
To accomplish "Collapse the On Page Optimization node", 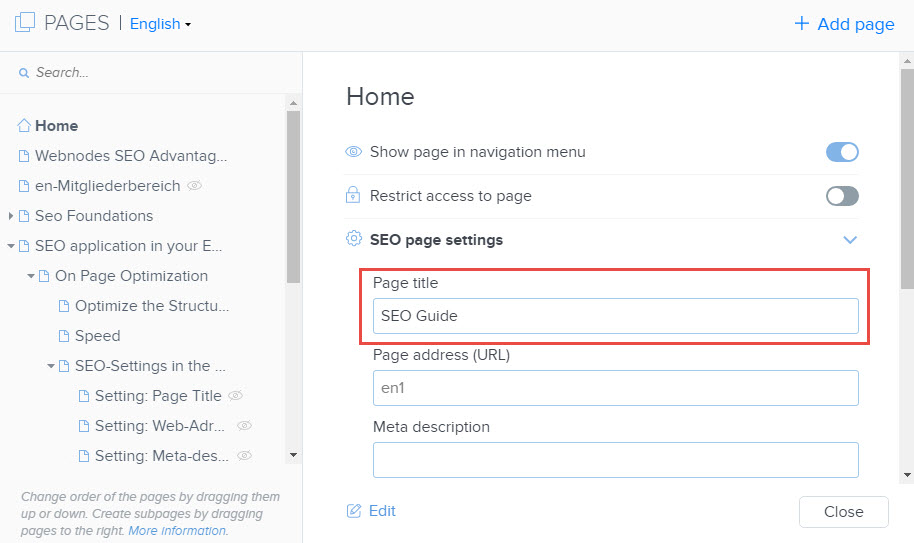I will 31,276.
